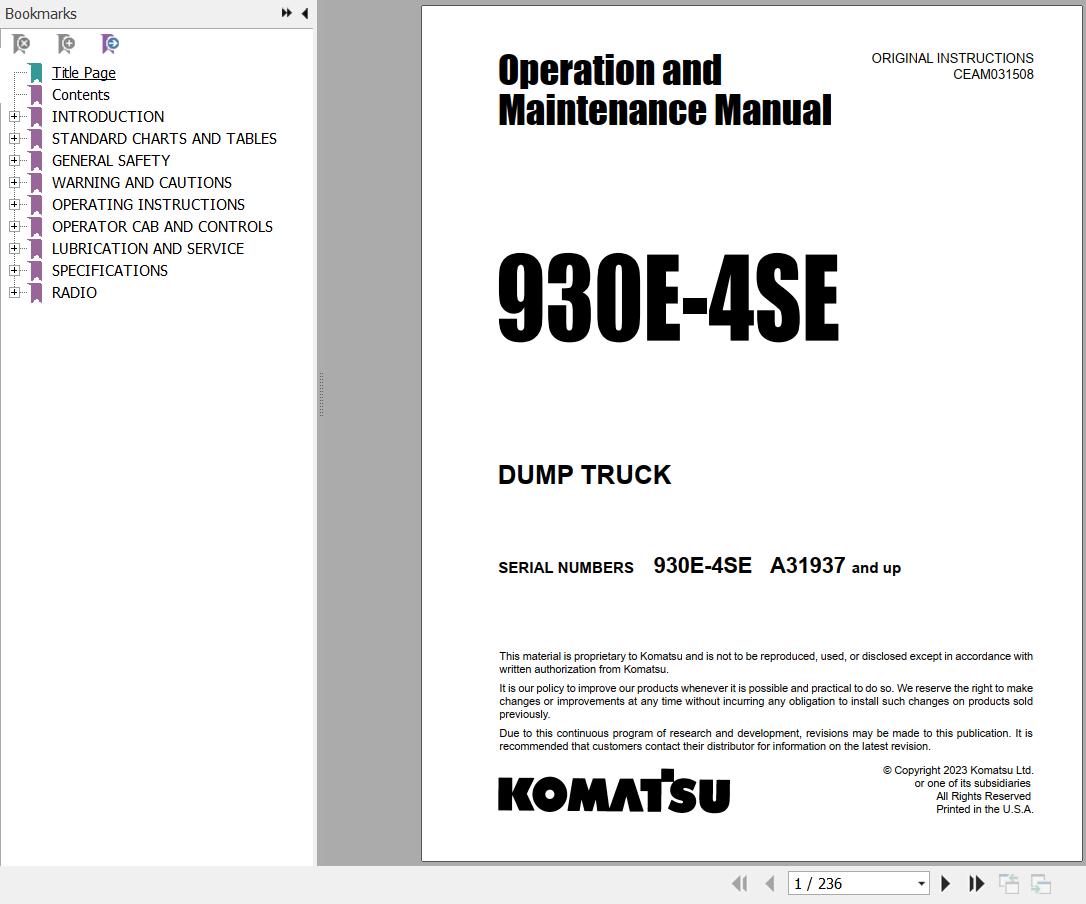Open the Title Page bookmark
This screenshot has height=904, width=1086.
(84, 73)
